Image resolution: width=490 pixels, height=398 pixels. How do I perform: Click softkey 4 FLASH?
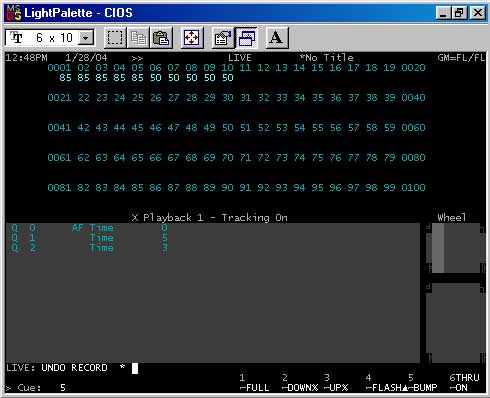386,383
